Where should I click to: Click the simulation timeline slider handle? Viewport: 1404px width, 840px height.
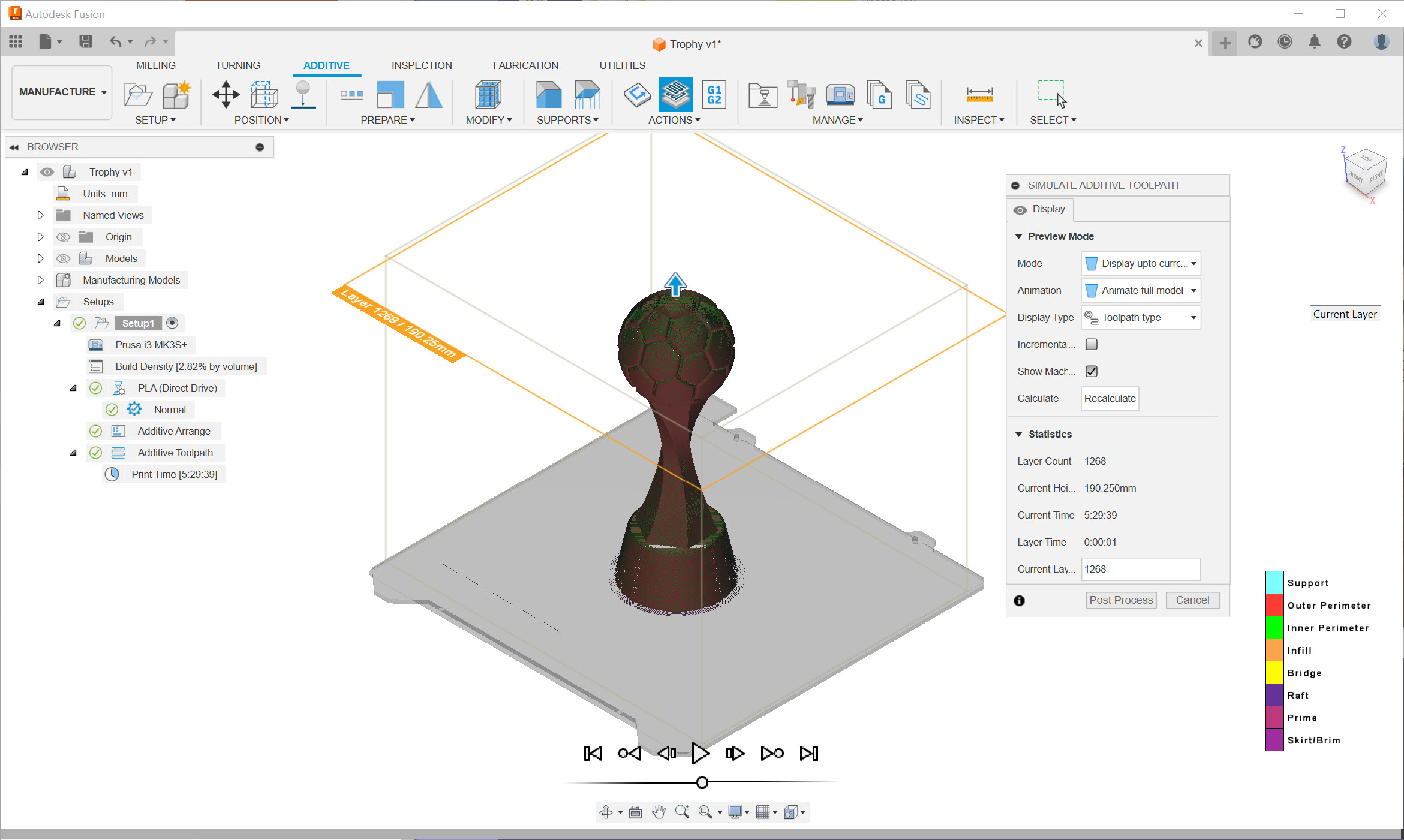pos(702,782)
